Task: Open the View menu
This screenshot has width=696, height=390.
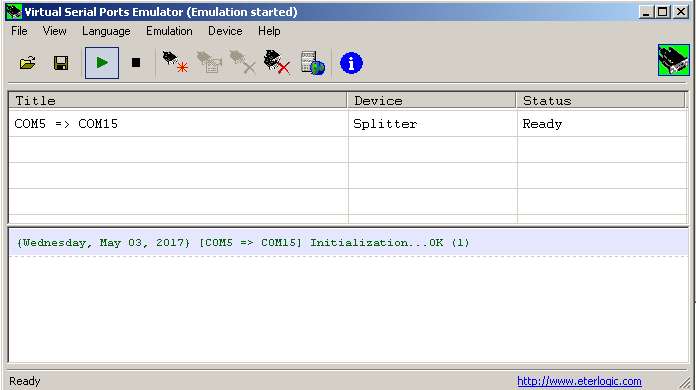Action: click(x=55, y=31)
